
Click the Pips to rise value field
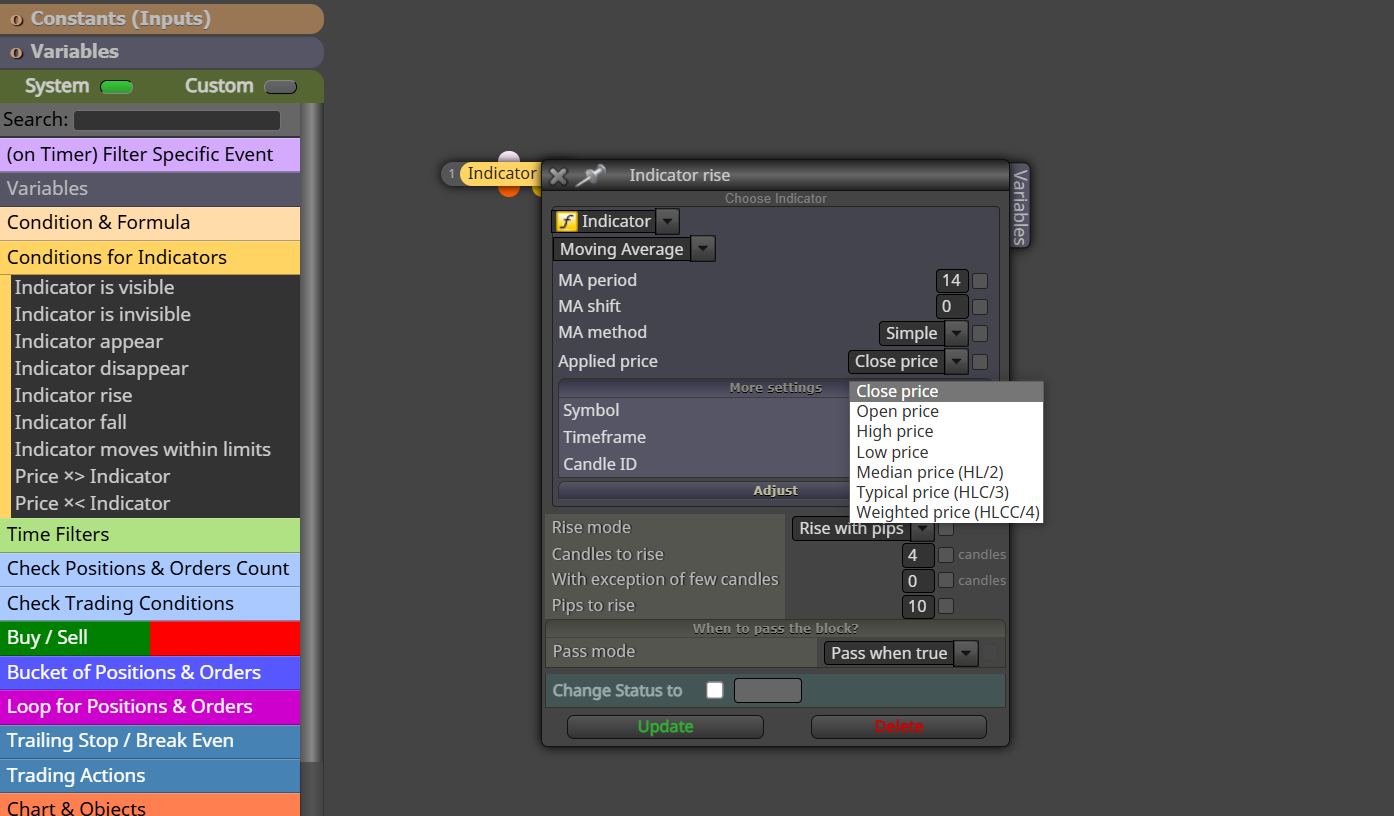(x=917, y=606)
